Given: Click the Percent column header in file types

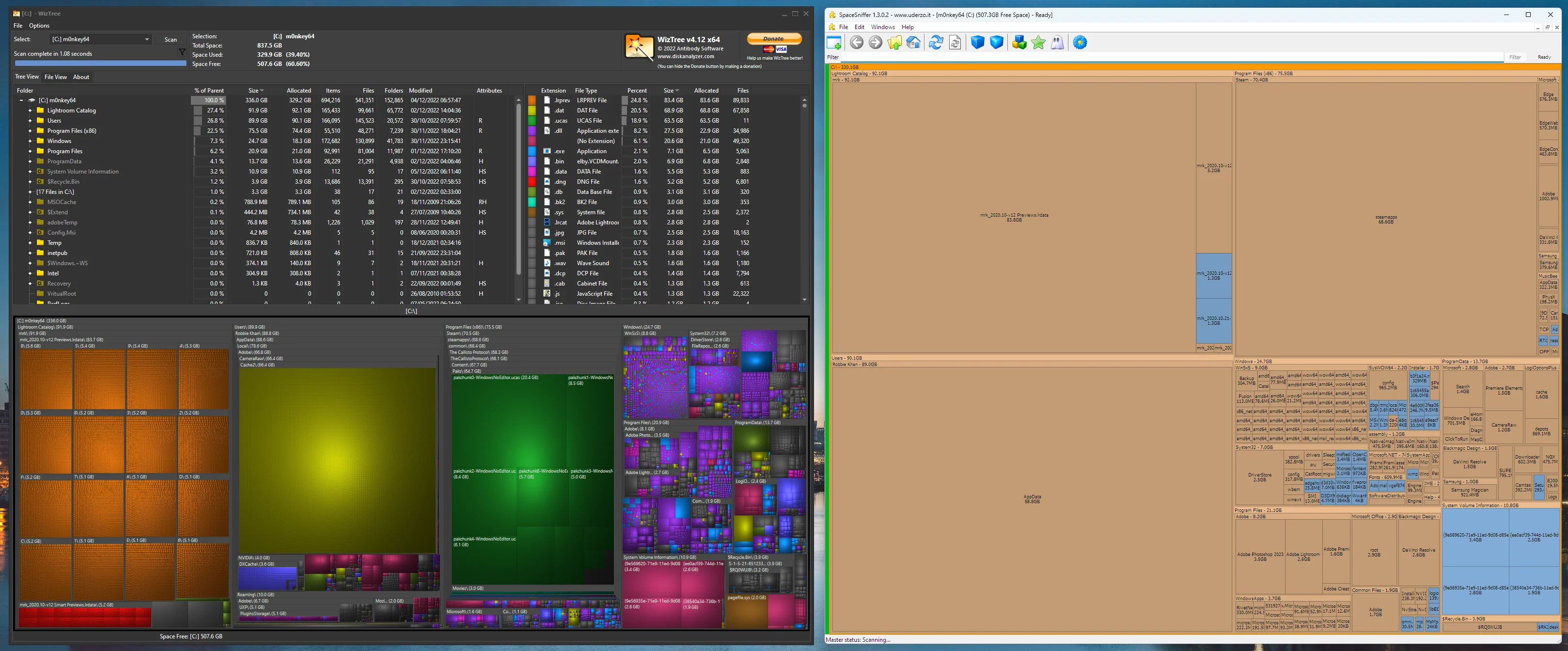Looking at the screenshot, I should 637,91.
